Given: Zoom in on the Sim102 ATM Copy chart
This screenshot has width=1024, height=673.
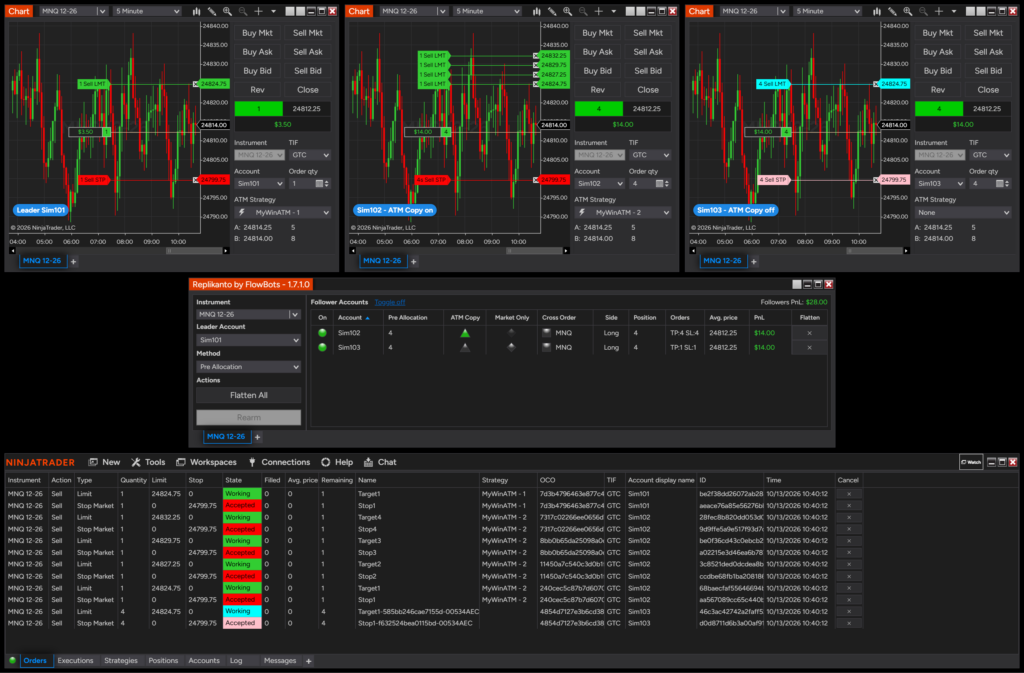Looking at the screenshot, I should (568, 11).
